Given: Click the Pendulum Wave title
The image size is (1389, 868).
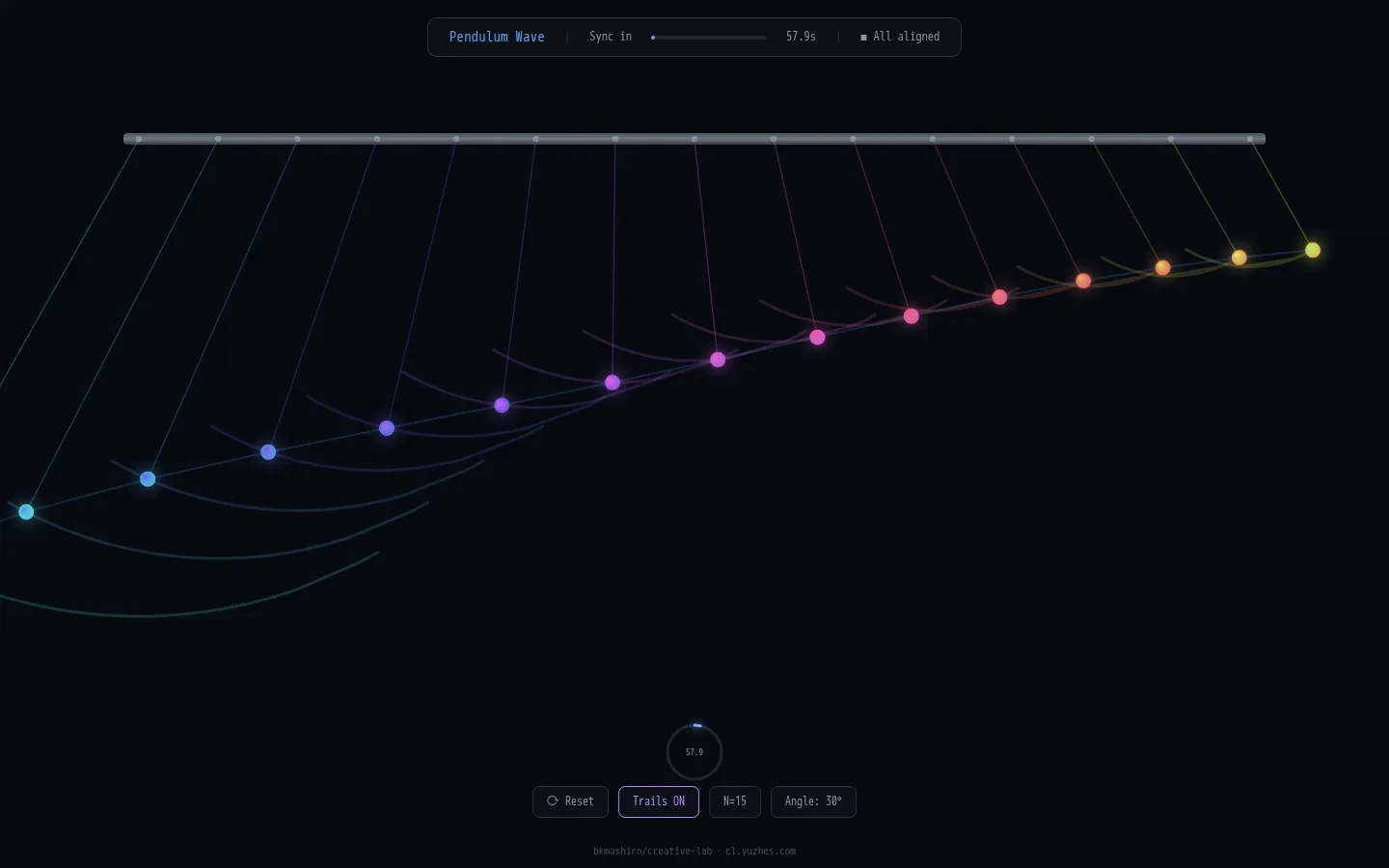Looking at the screenshot, I should click(497, 37).
